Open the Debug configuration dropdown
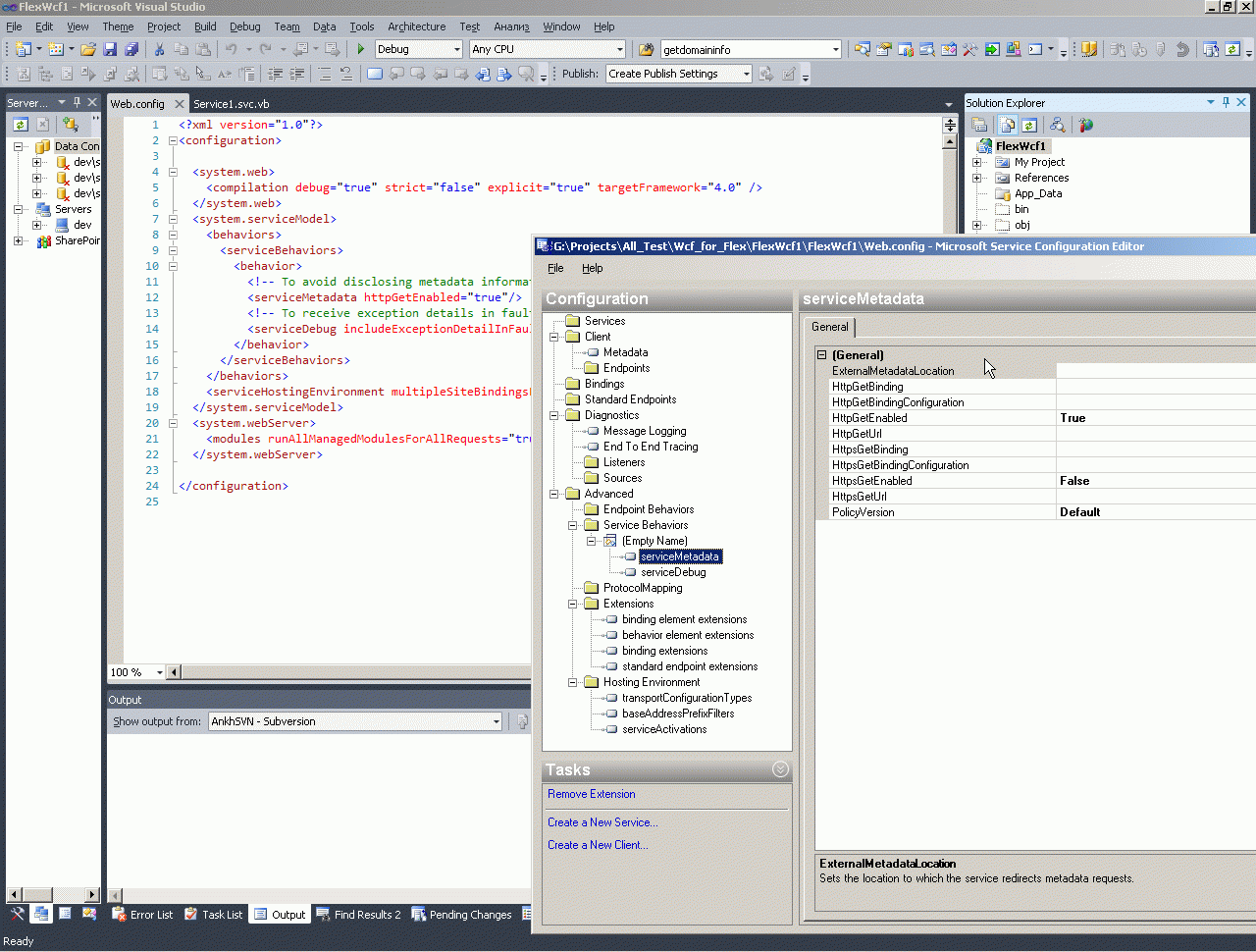Image resolution: width=1256 pixels, height=952 pixels. click(x=456, y=49)
